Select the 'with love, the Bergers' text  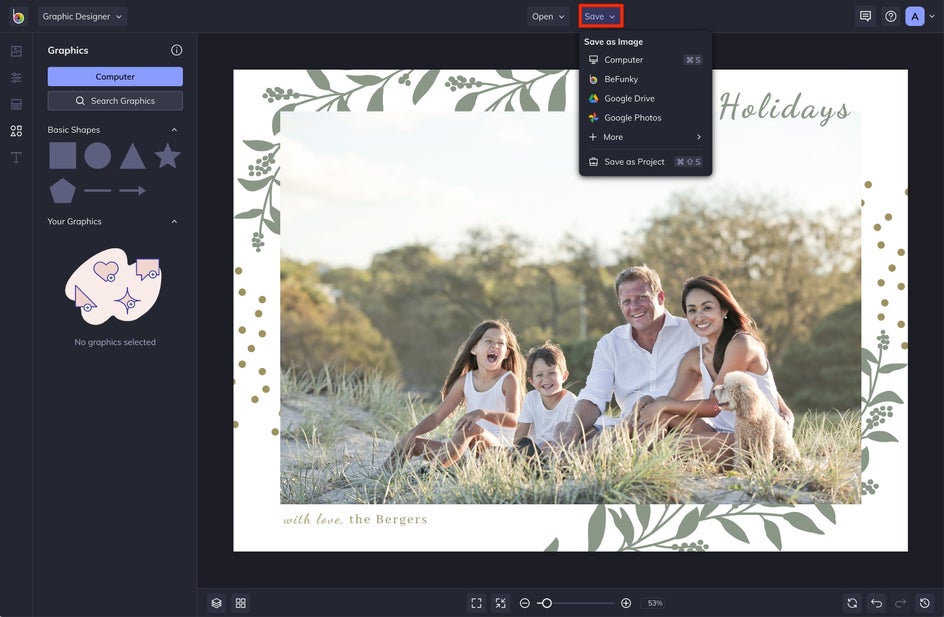pyautogui.click(x=355, y=519)
